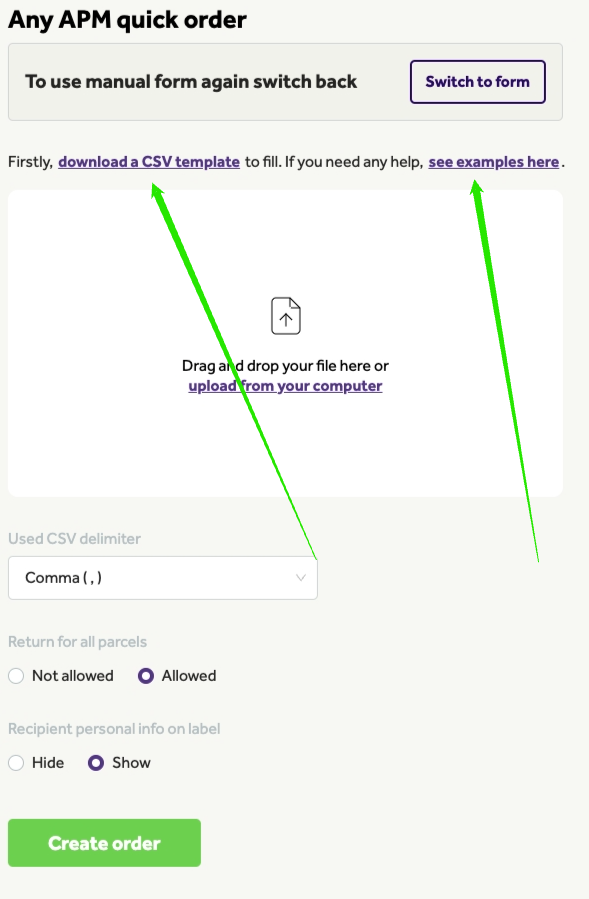Click the Switch to form button

[x=478, y=82]
